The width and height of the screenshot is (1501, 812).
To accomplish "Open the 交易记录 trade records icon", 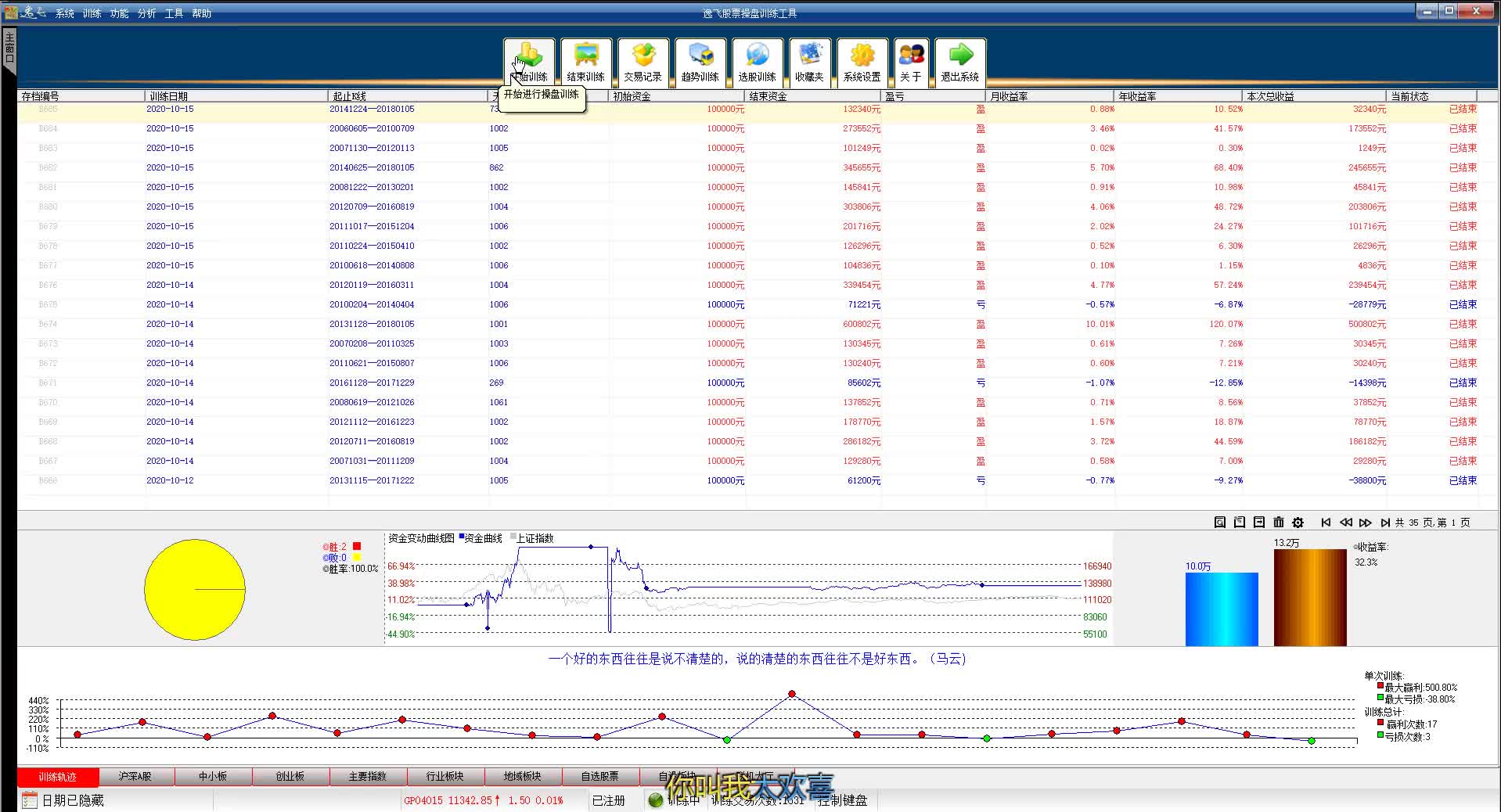I will pyautogui.click(x=643, y=62).
